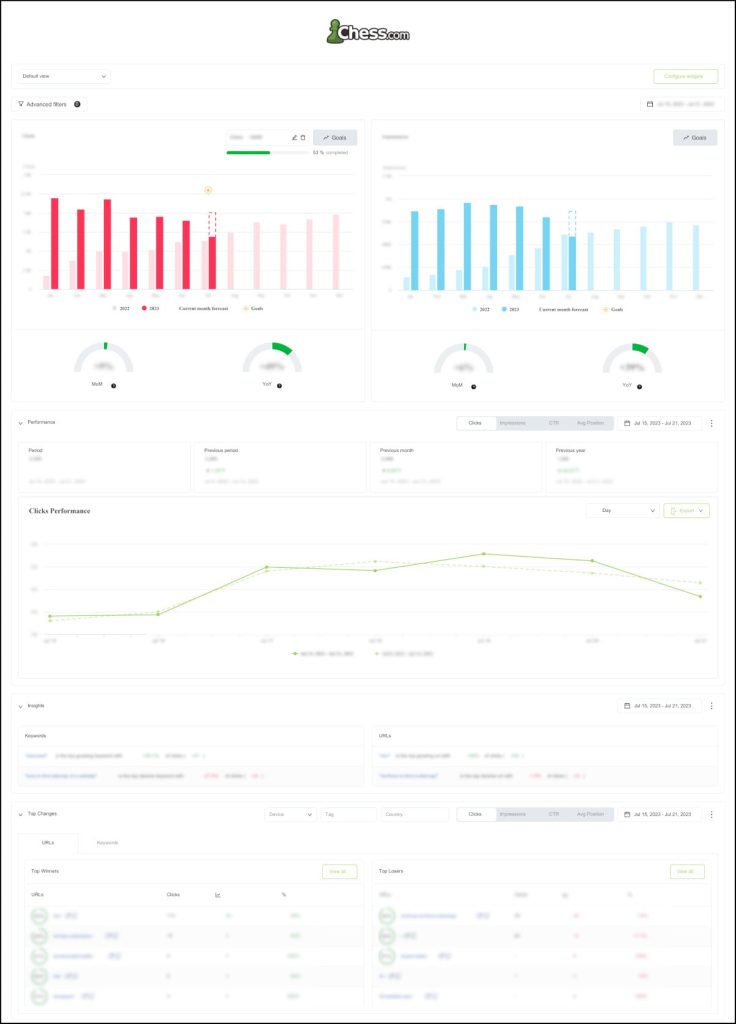
Task: Switch to URLs tab in Top Changes
Action: pos(48,843)
